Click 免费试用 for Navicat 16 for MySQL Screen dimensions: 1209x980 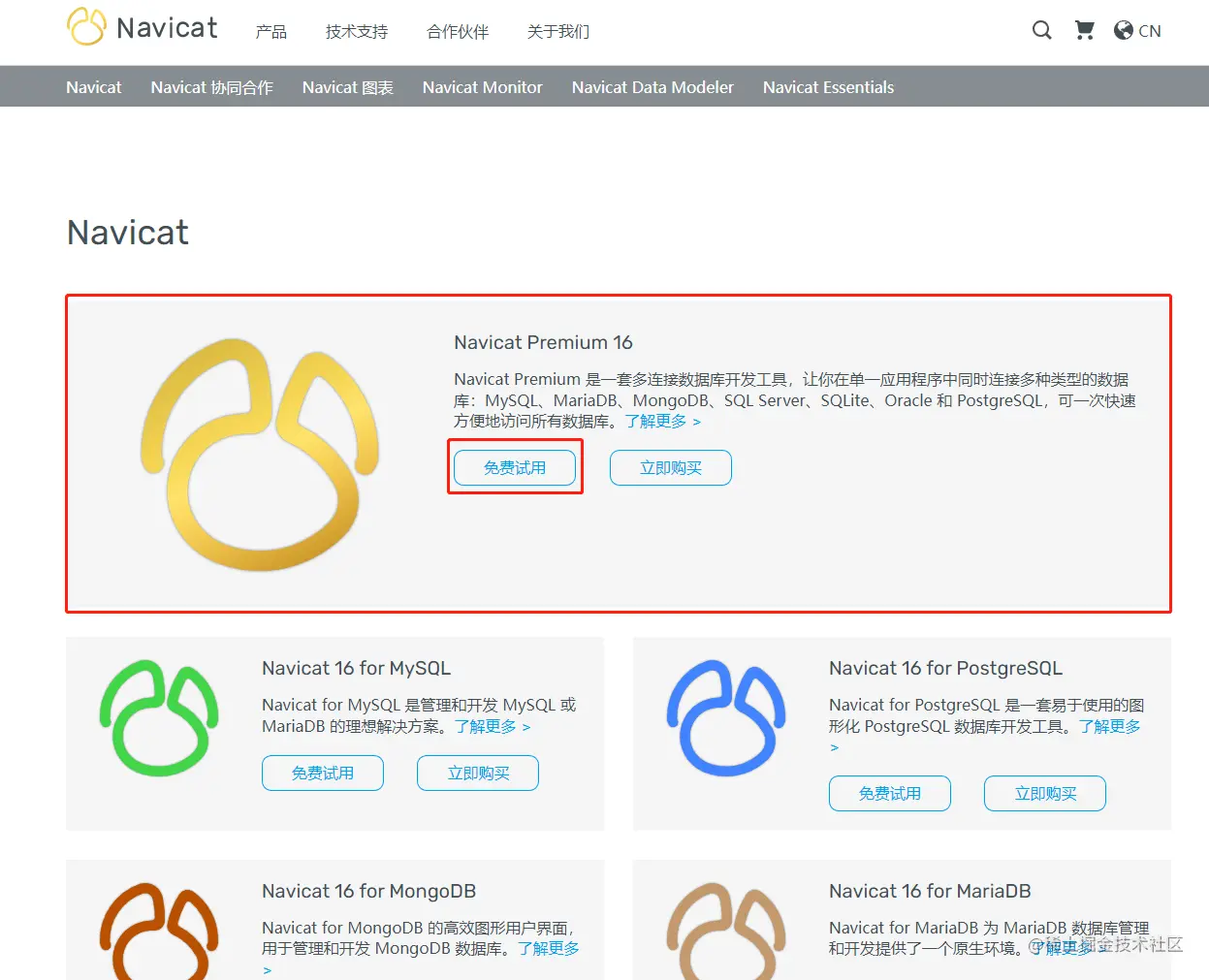pyautogui.click(x=323, y=773)
